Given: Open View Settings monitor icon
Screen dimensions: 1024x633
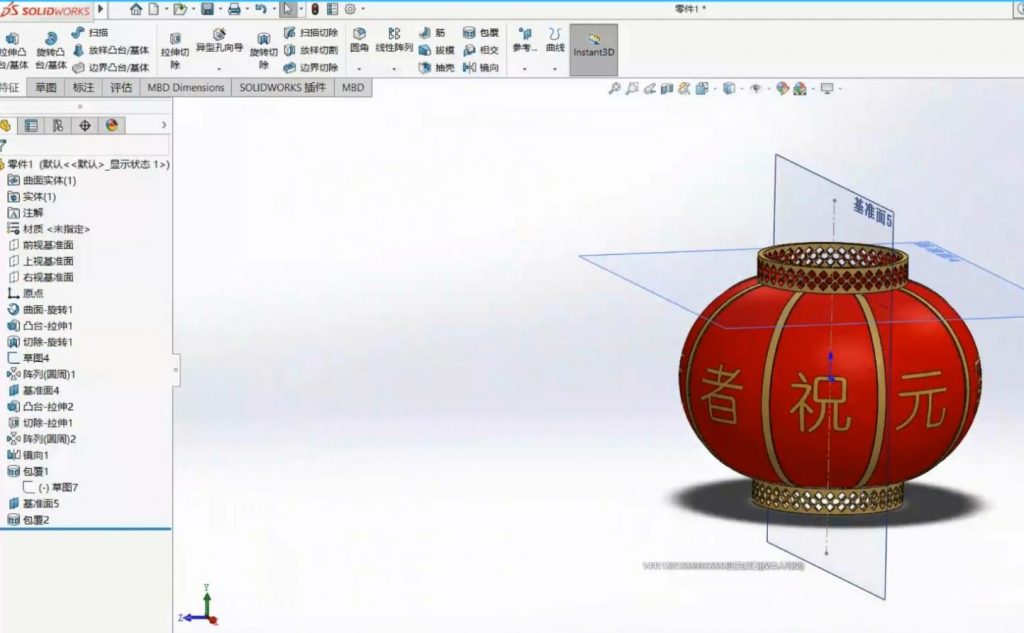Looking at the screenshot, I should pyautogui.click(x=827, y=88).
